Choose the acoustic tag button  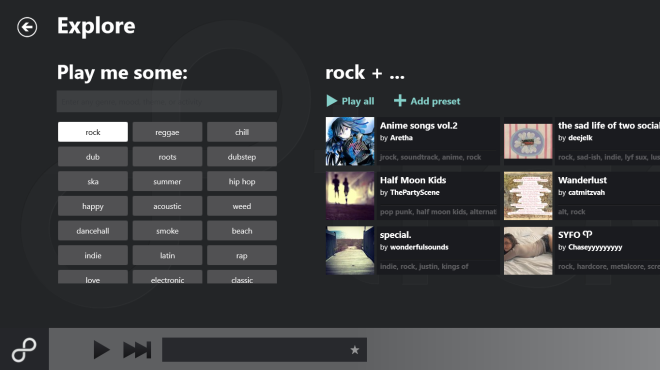(167, 206)
